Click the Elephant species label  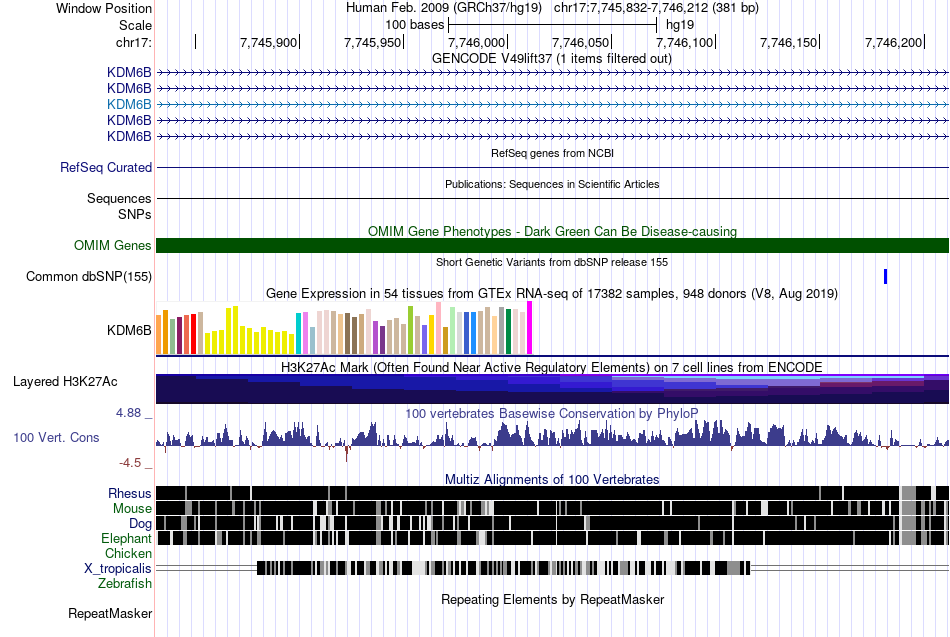[x=126, y=538]
